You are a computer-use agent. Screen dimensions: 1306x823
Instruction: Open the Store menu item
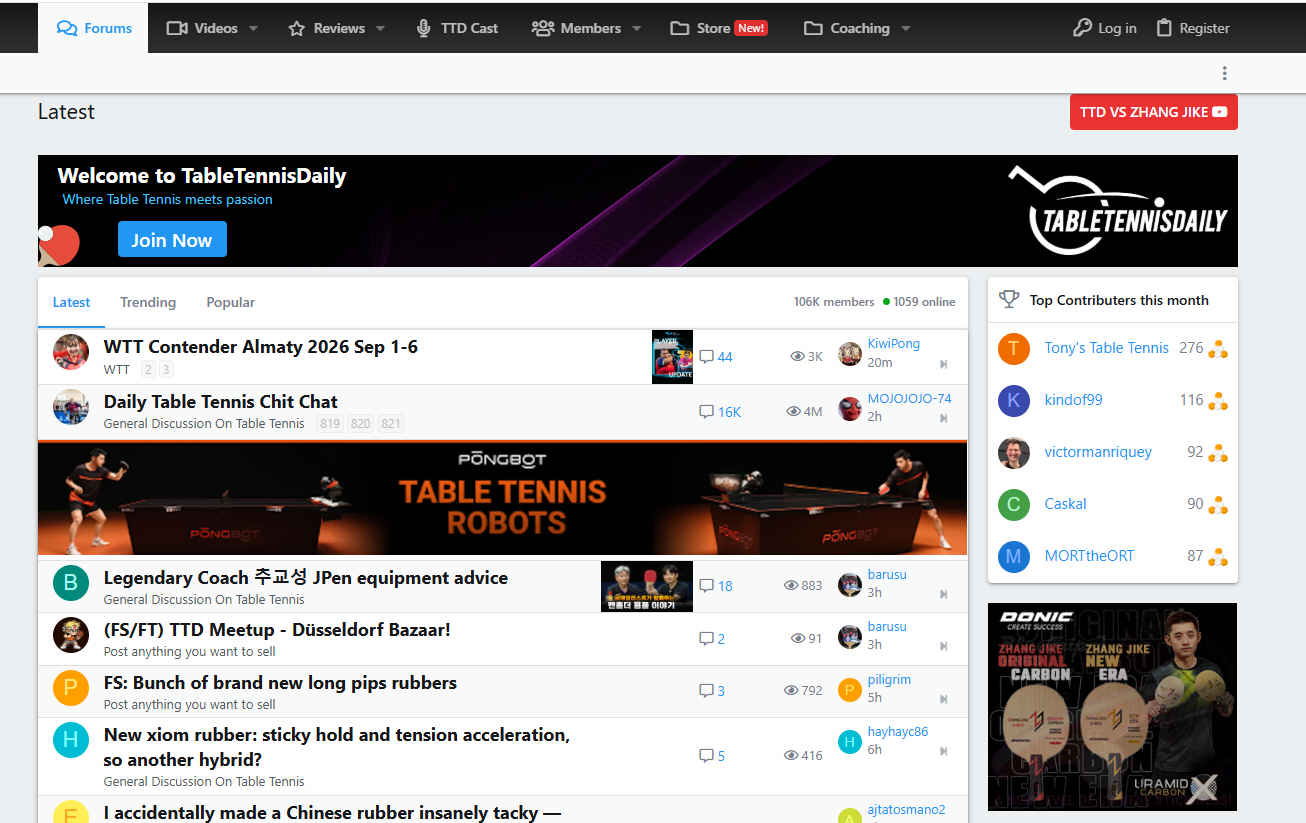[719, 28]
